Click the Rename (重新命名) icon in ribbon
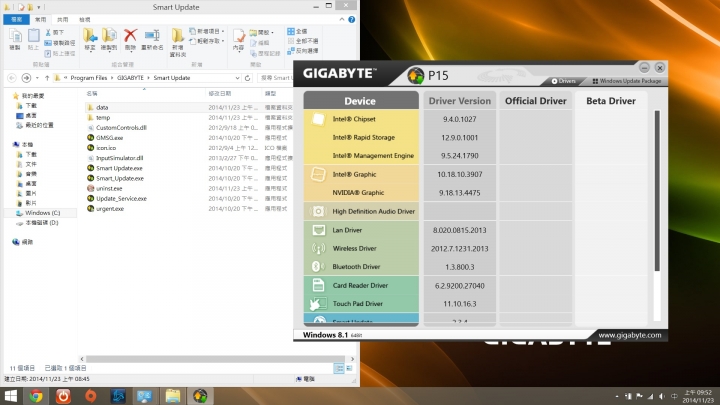 152,35
